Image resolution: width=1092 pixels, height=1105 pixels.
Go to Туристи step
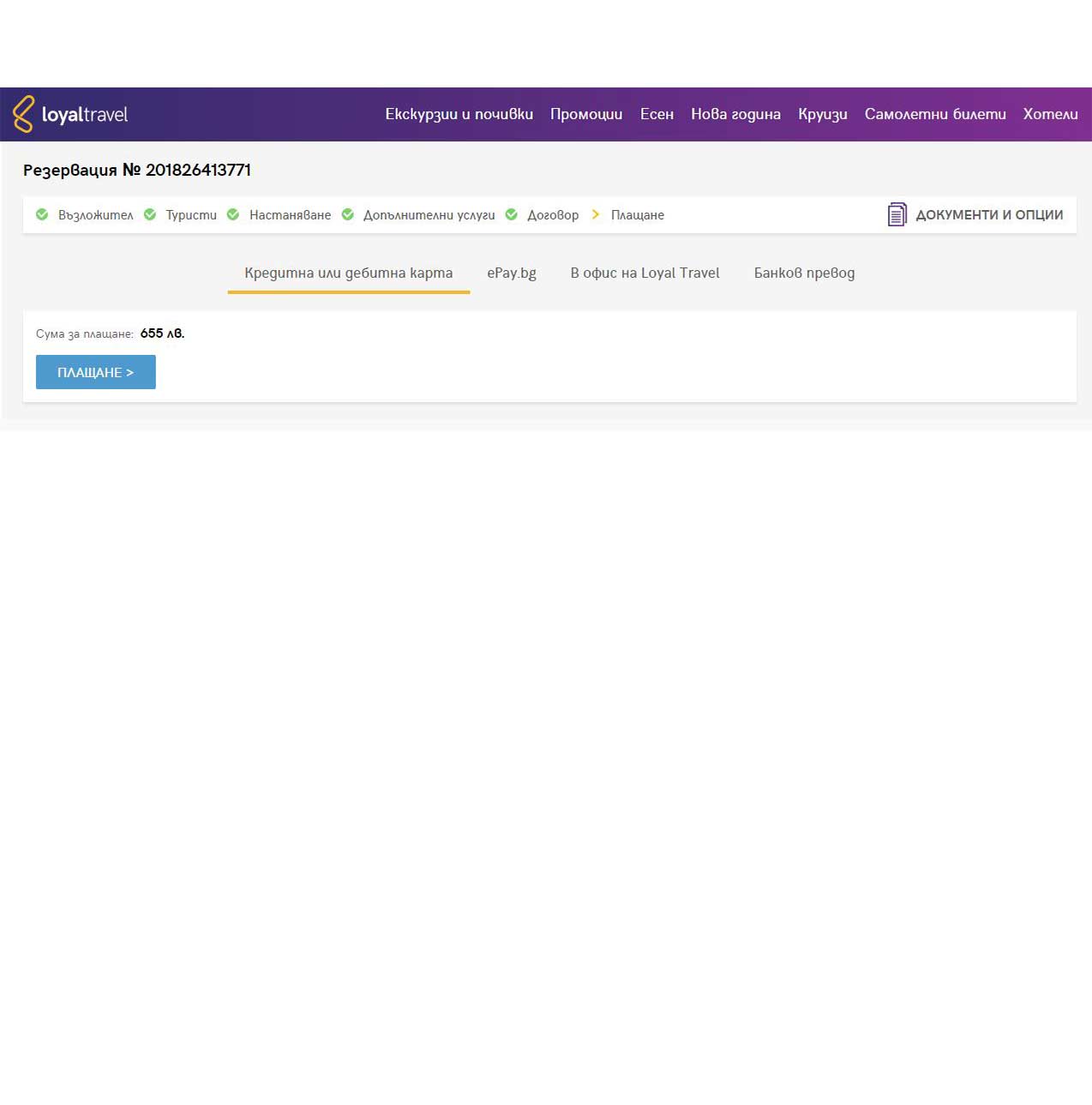point(191,215)
